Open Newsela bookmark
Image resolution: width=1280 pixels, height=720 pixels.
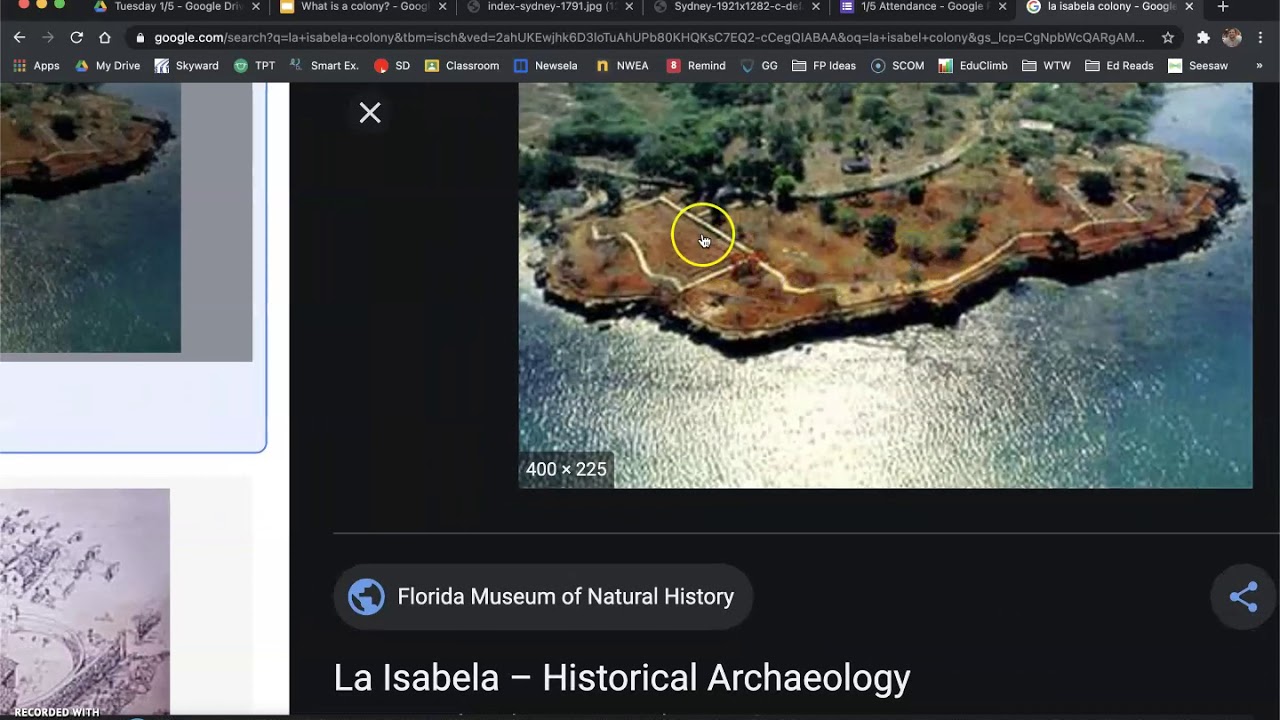[546, 66]
